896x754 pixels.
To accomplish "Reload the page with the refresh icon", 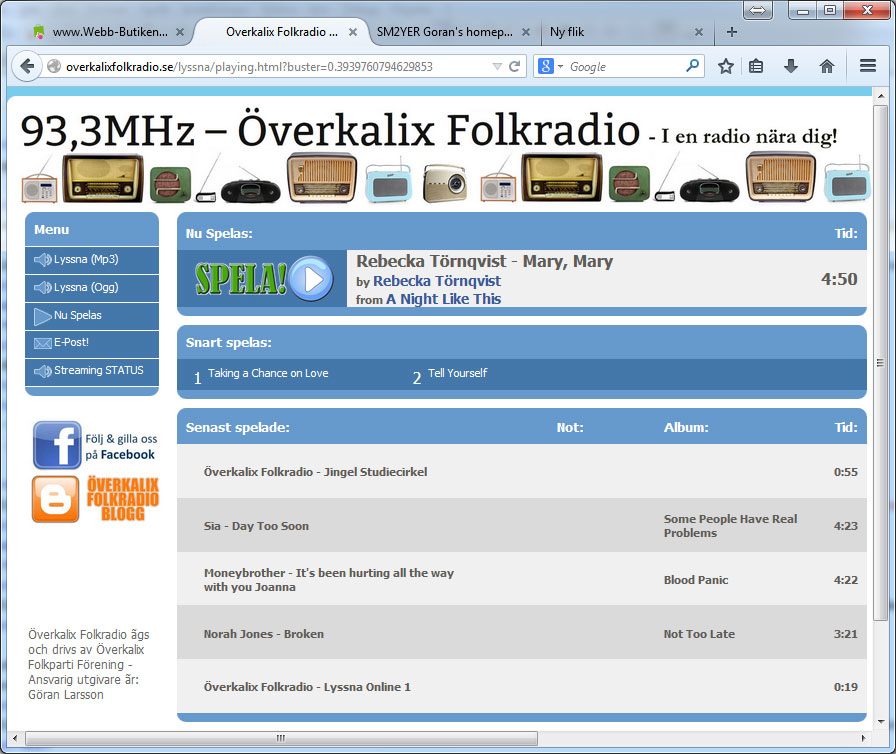I will tap(514, 66).
